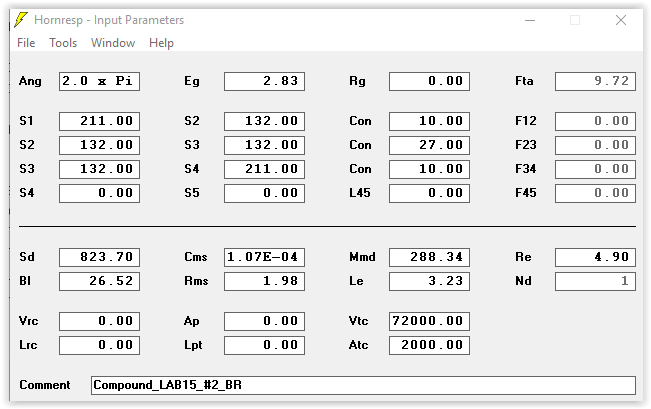651x409 pixels.
Task: Click the F23 field
Action: coord(595,145)
